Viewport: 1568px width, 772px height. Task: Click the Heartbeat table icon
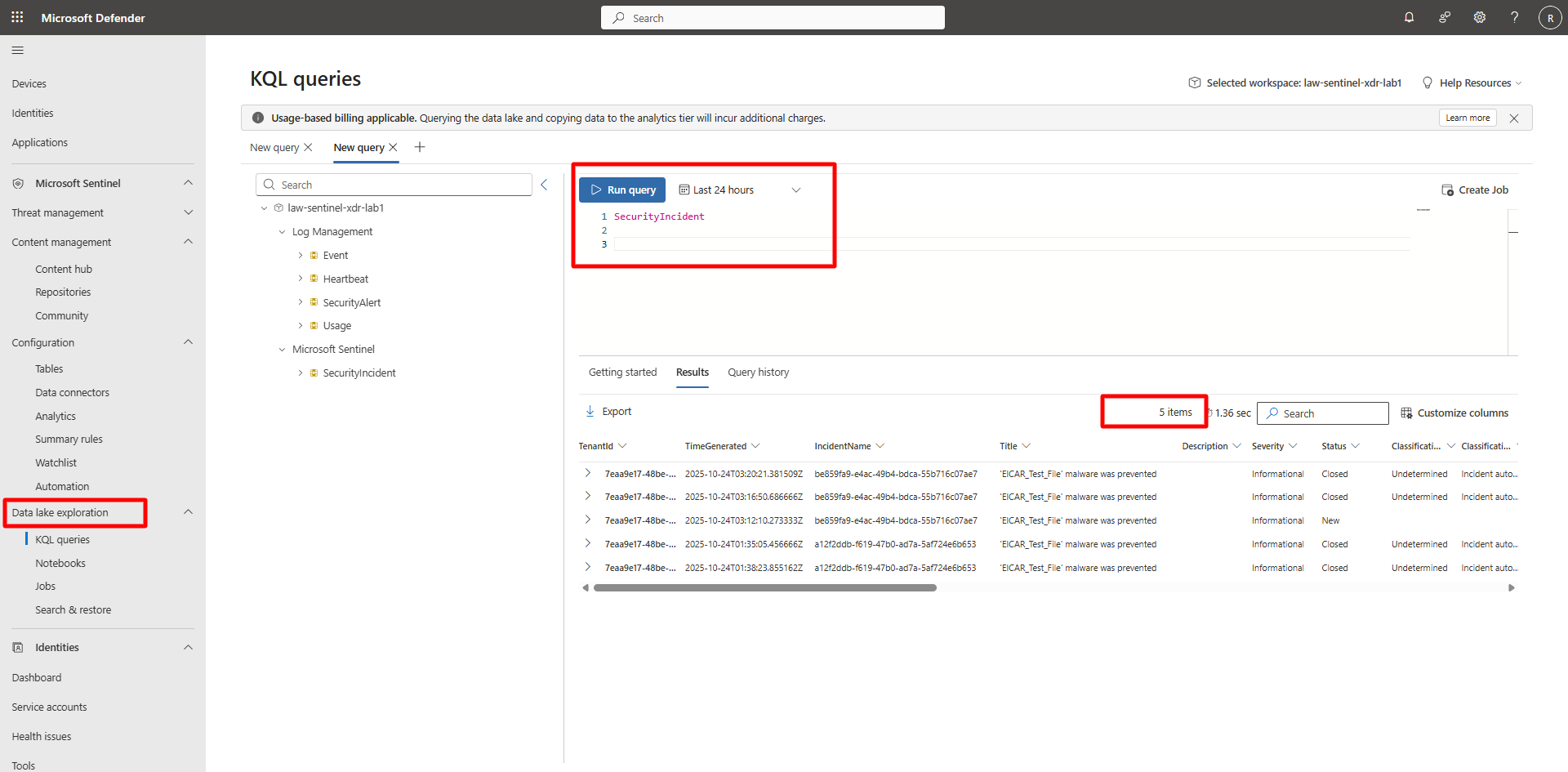pos(314,279)
